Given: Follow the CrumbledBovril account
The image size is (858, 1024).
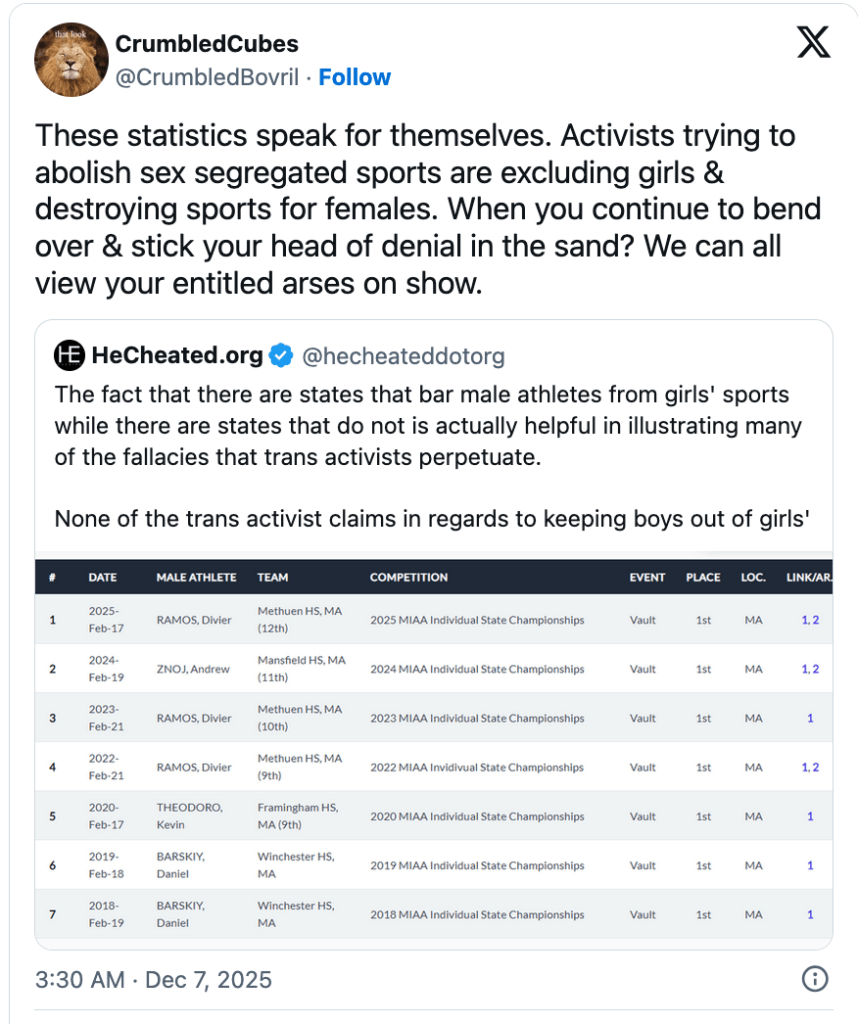Looking at the screenshot, I should [x=354, y=77].
